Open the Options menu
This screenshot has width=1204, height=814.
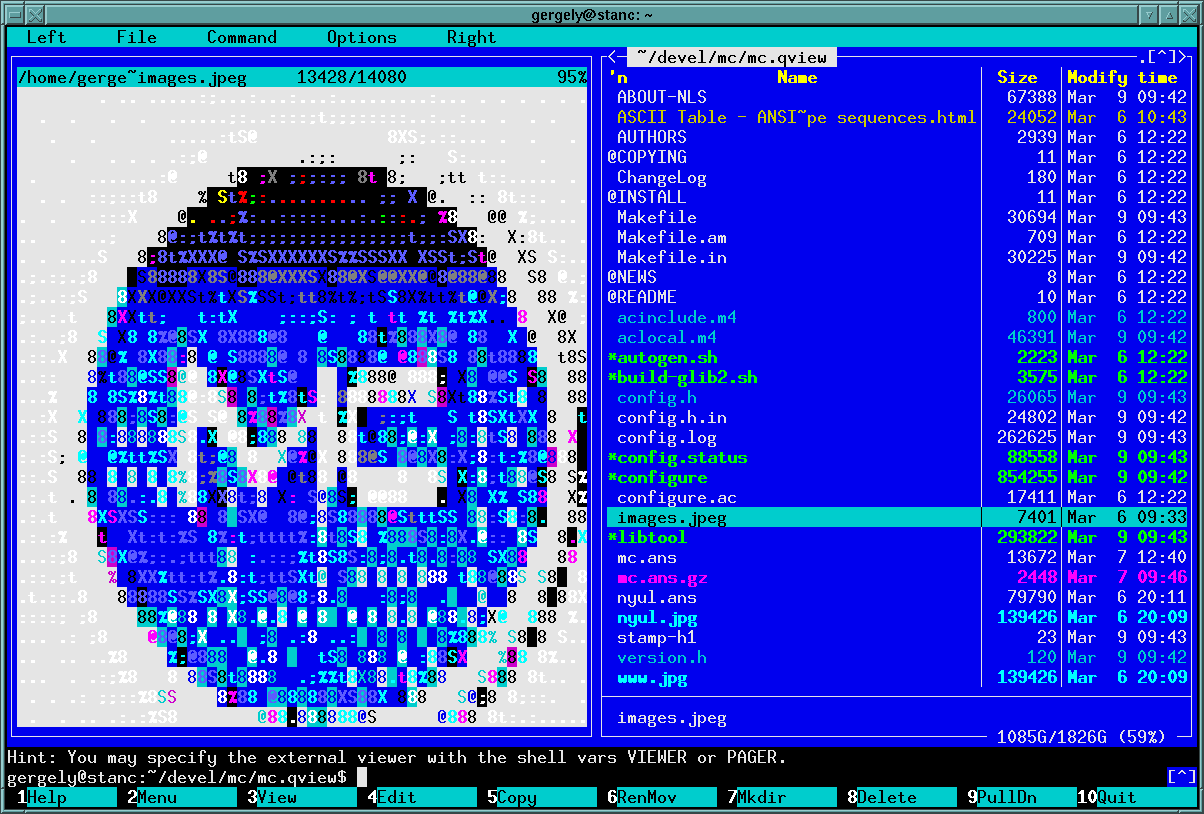[361, 37]
